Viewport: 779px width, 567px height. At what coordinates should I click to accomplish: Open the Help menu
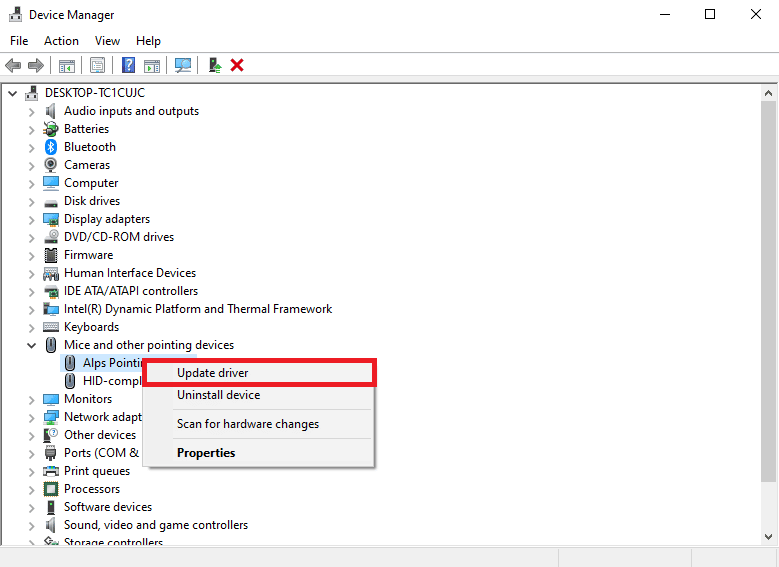[x=148, y=41]
